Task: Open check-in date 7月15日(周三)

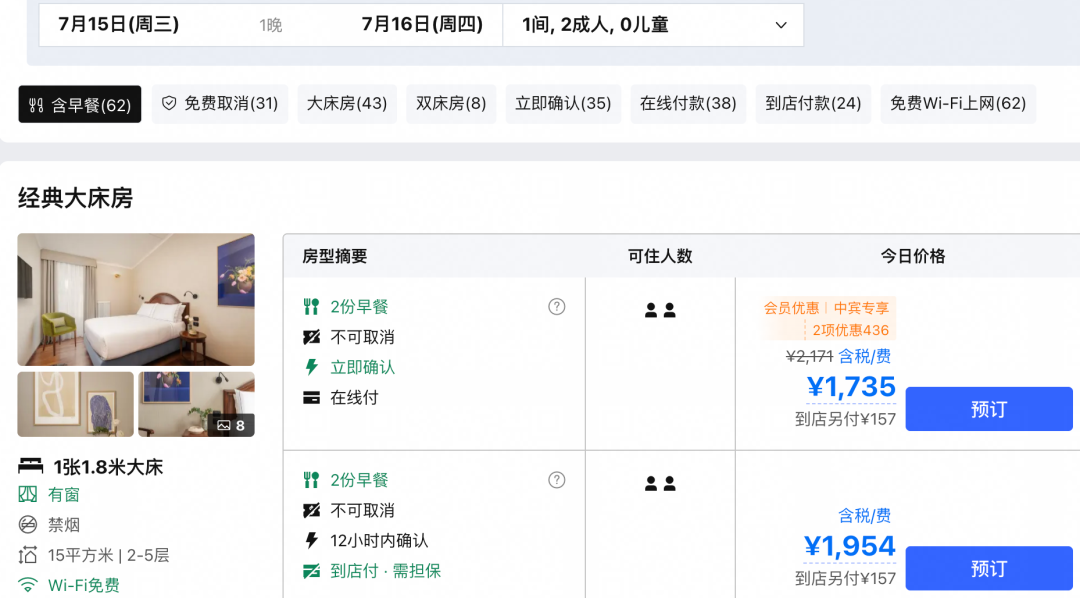Action: click(x=118, y=25)
